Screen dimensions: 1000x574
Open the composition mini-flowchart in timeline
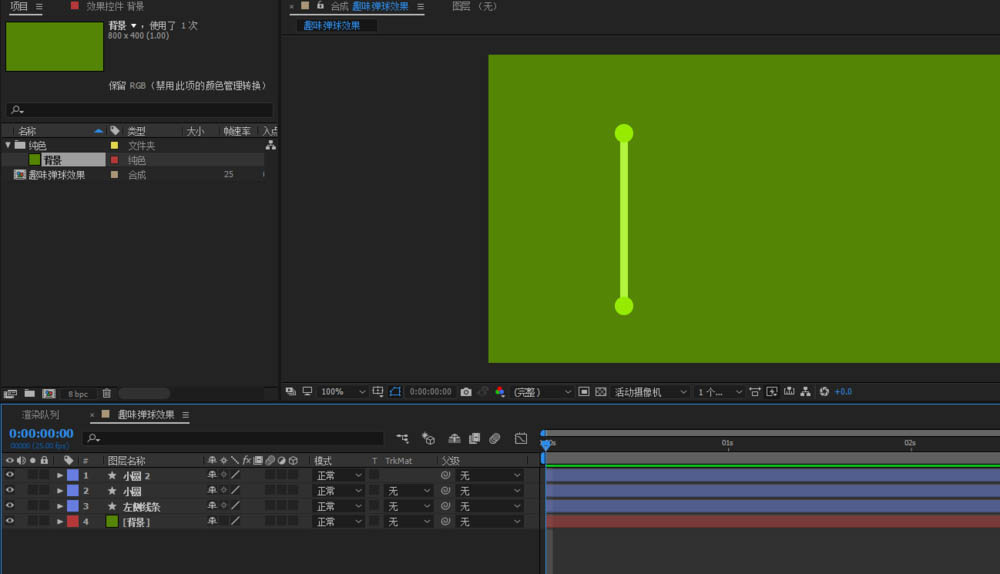(402, 438)
